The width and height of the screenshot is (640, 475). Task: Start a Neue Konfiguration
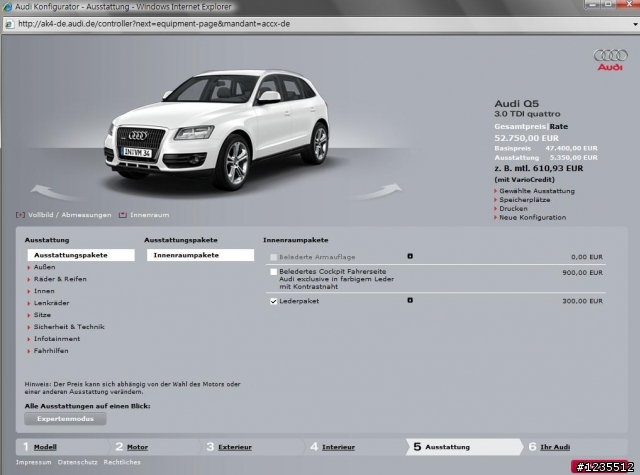(532, 218)
